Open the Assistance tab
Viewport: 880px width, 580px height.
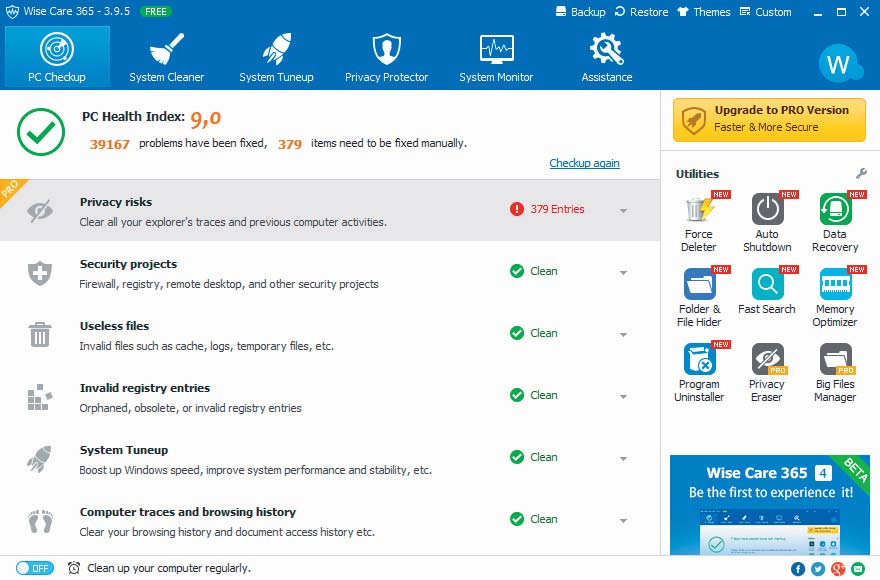click(x=607, y=57)
